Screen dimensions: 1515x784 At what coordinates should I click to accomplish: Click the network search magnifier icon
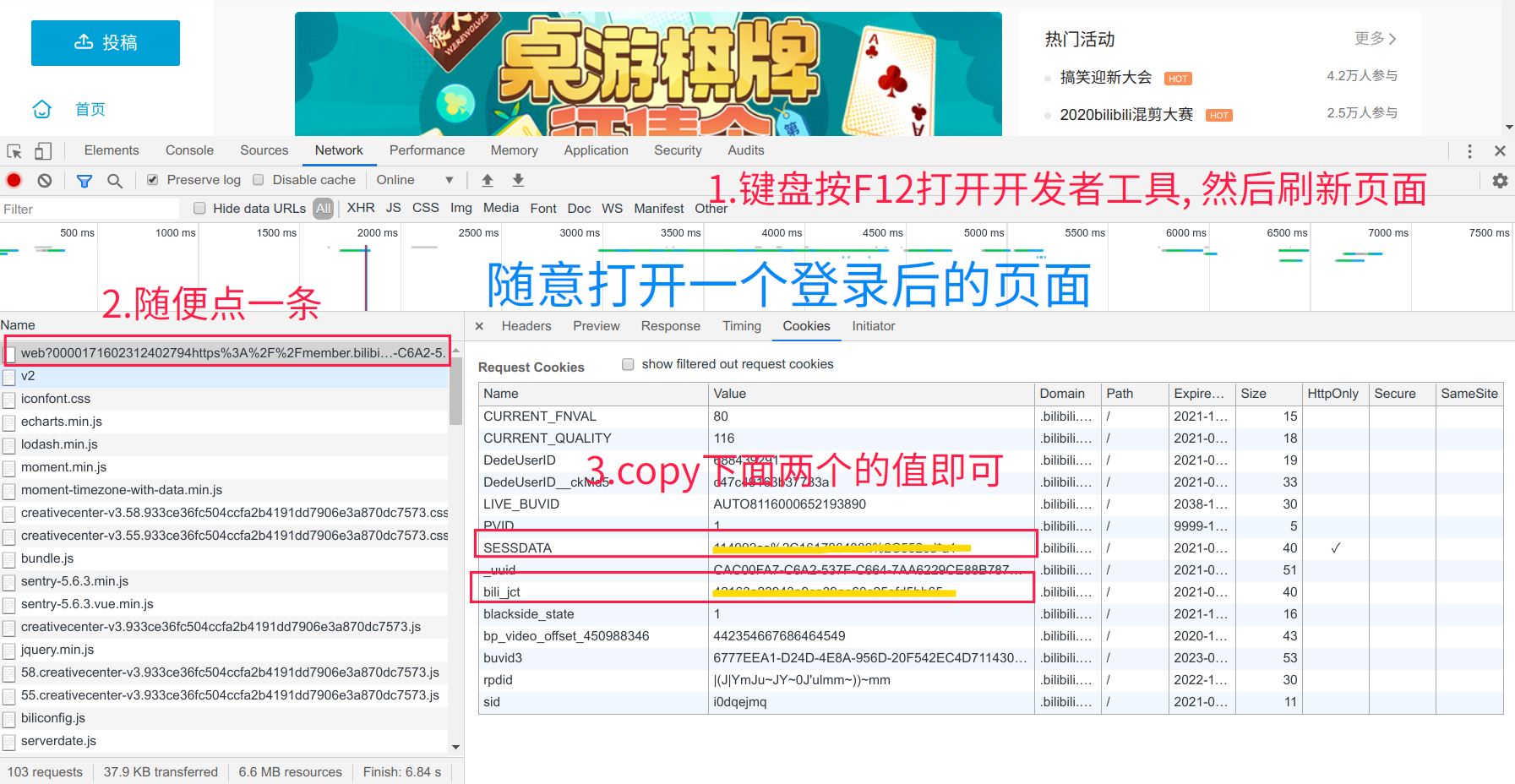click(x=115, y=179)
